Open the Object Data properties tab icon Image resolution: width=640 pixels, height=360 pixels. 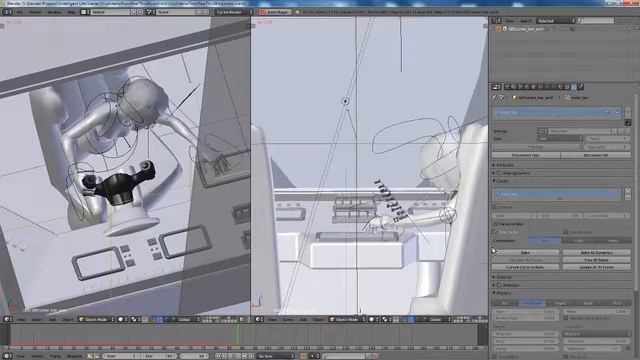553,87
